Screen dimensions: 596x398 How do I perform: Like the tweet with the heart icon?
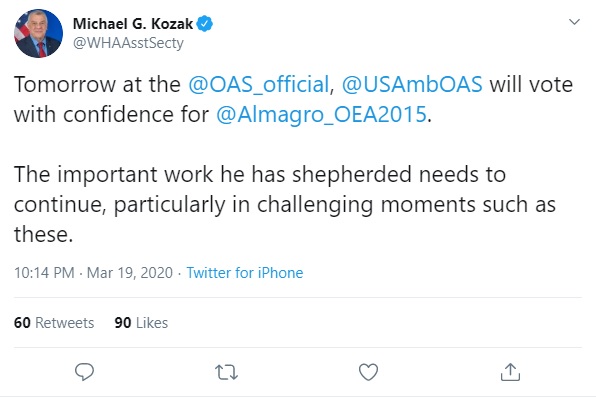(368, 372)
